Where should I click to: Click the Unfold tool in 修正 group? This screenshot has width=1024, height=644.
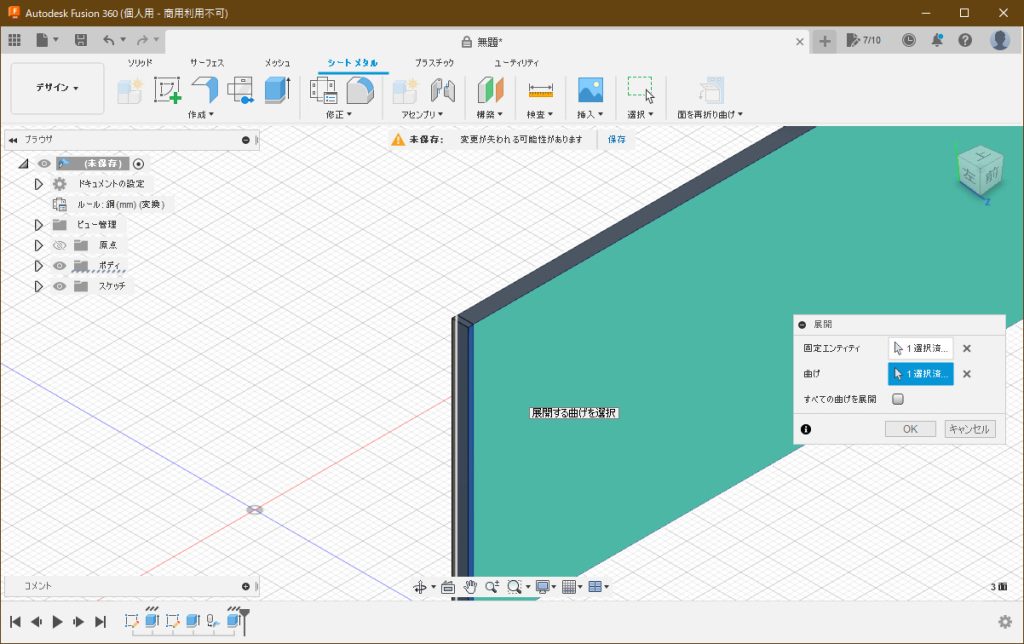coord(360,90)
